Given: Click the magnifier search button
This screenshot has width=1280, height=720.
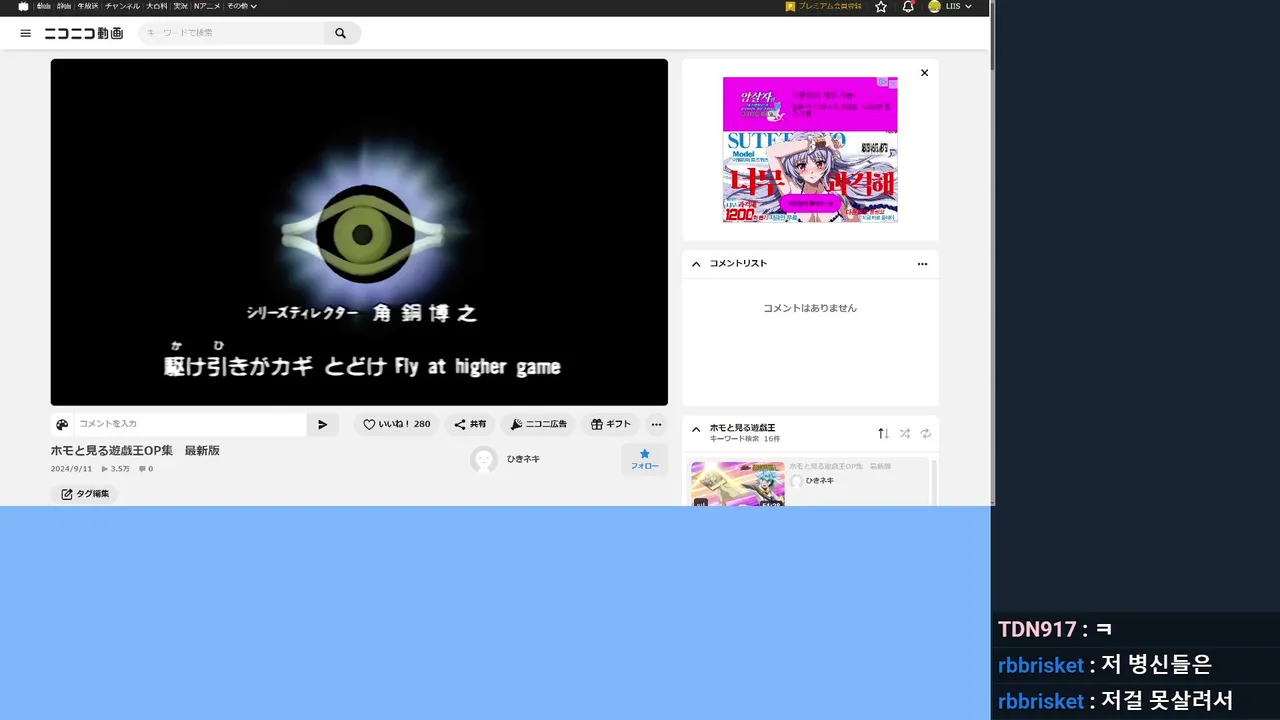Looking at the screenshot, I should point(341,33).
